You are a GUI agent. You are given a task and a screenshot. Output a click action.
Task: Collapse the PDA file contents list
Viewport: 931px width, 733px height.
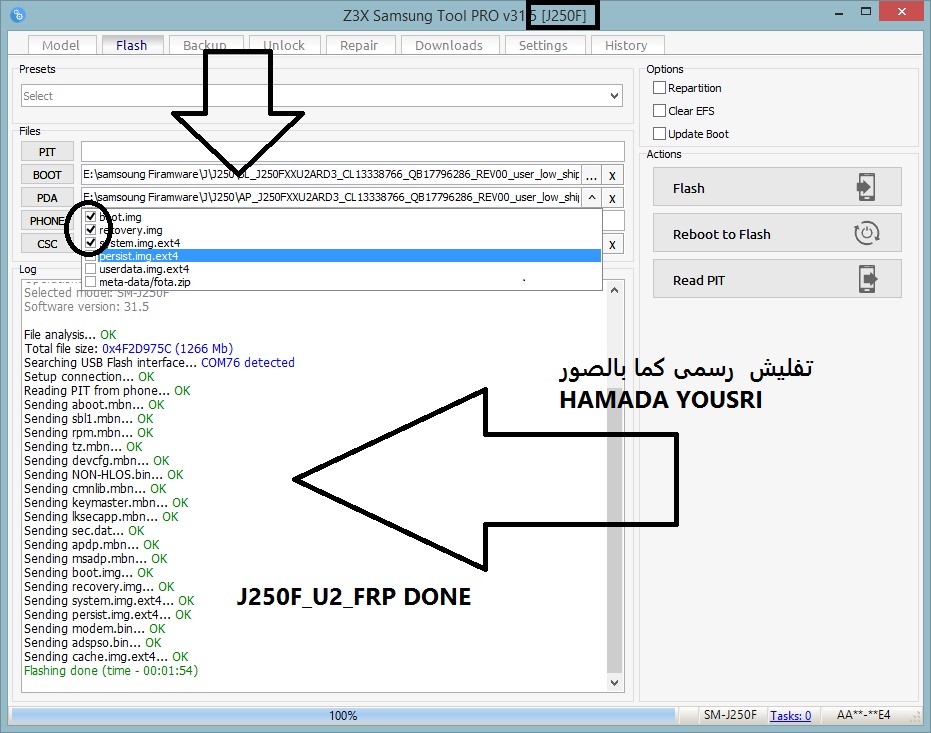pyautogui.click(x=592, y=198)
